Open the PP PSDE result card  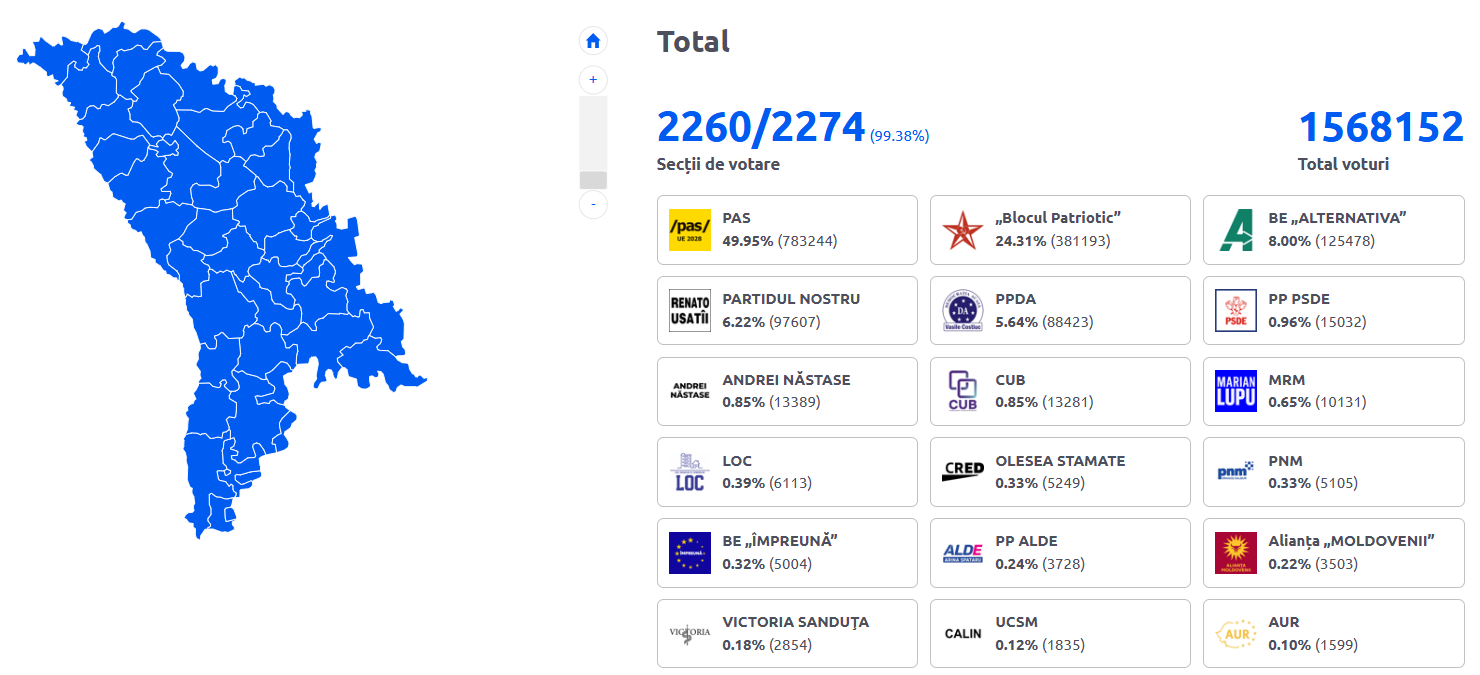(x=1333, y=310)
